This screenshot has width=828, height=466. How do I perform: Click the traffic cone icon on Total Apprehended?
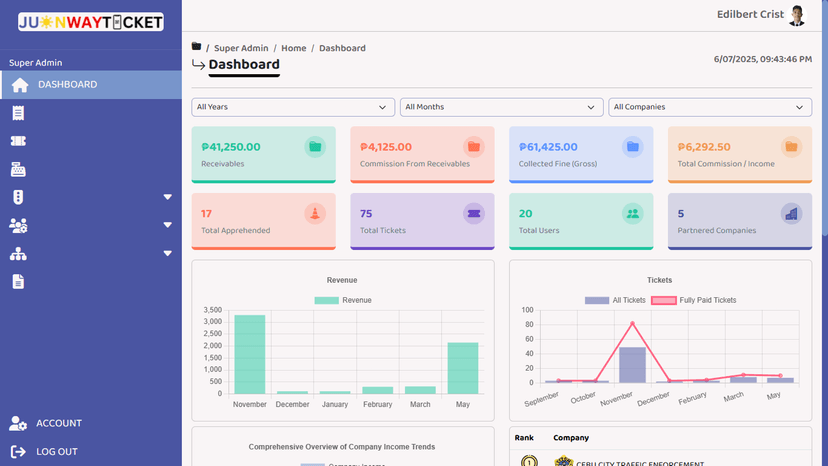315,213
